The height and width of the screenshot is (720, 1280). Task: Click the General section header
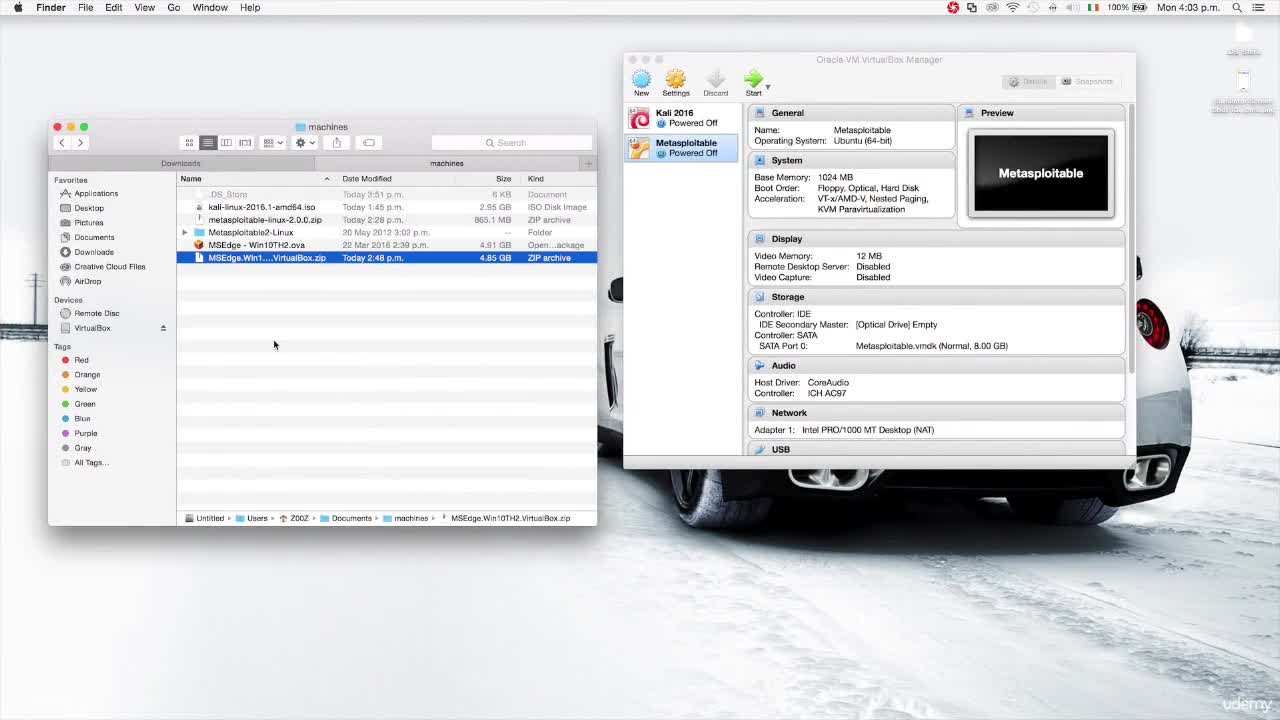(851, 113)
